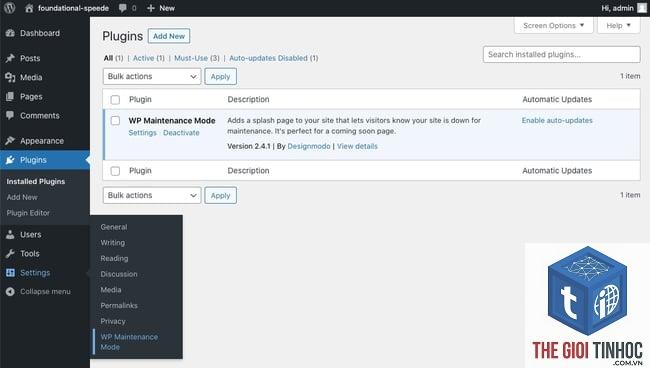The image size is (650, 368).
Task: Open Writing settings from flyout
Action: (x=112, y=243)
